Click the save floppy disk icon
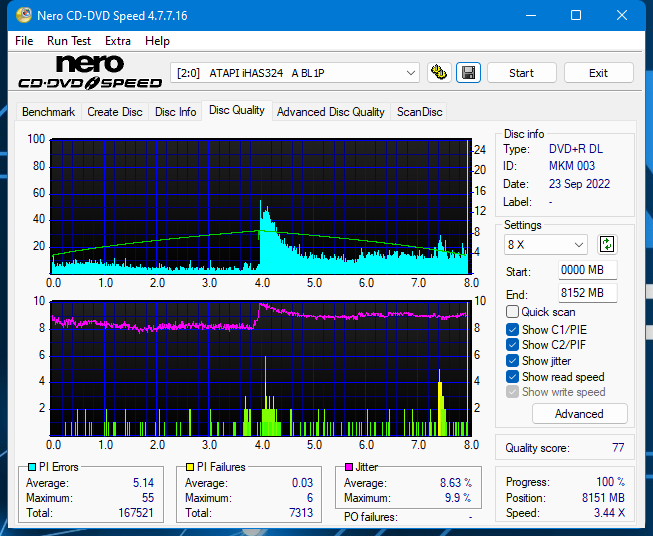This screenshot has width=653, height=536. (x=469, y=73)
